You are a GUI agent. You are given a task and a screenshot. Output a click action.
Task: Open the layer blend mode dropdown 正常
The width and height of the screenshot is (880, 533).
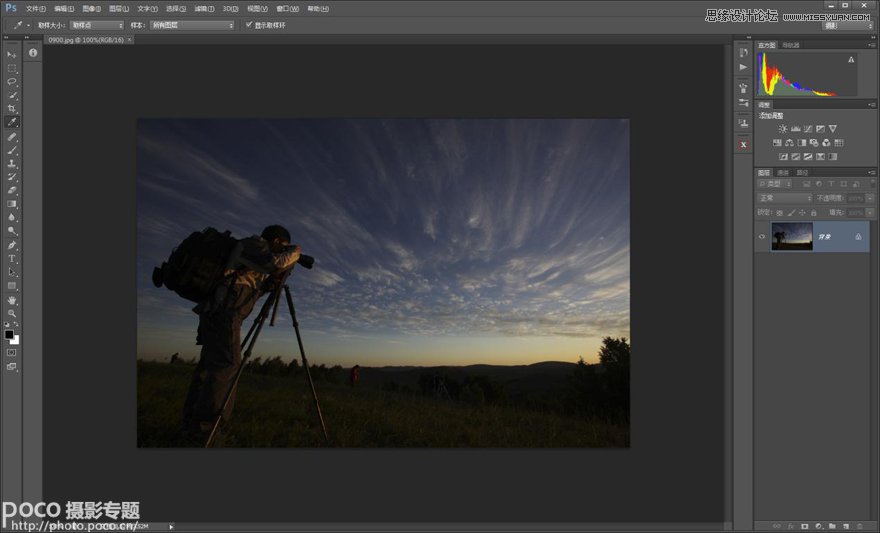pyautogui.click(x=785, y=198)
